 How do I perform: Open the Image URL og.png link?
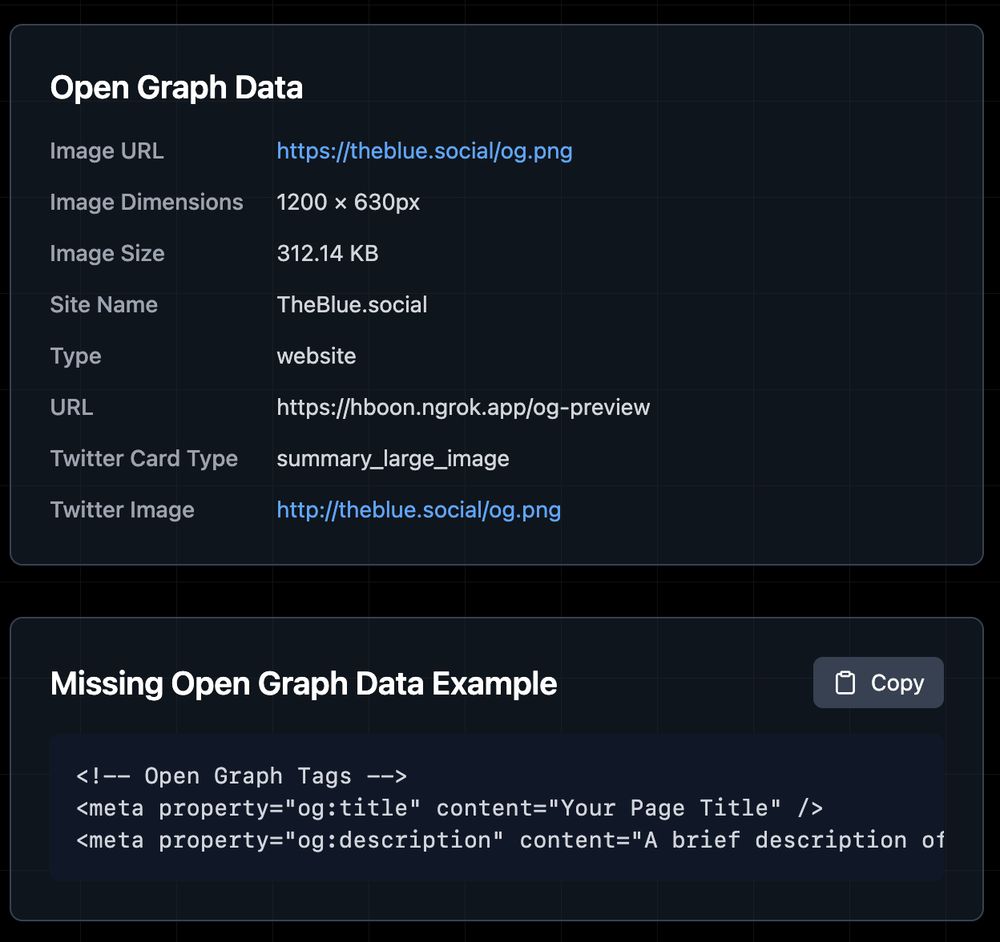click(x=424, y=151)
